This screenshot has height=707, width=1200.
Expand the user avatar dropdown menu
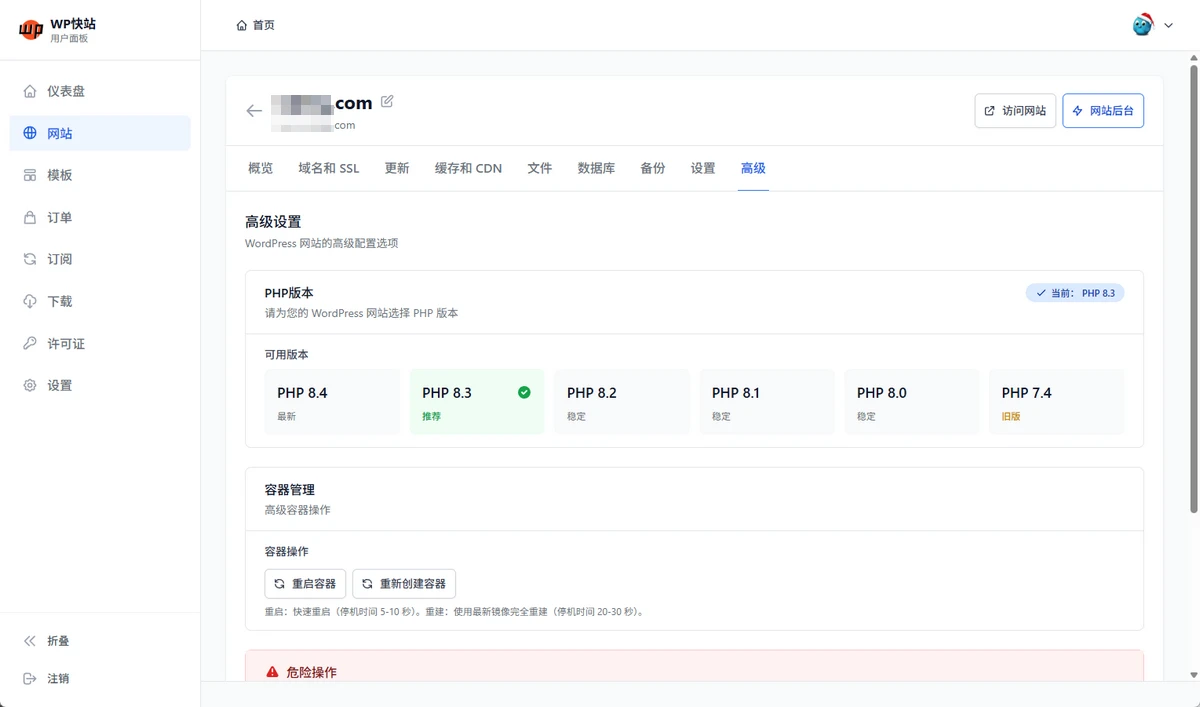pyautogui.click(x=1152, y=25)
